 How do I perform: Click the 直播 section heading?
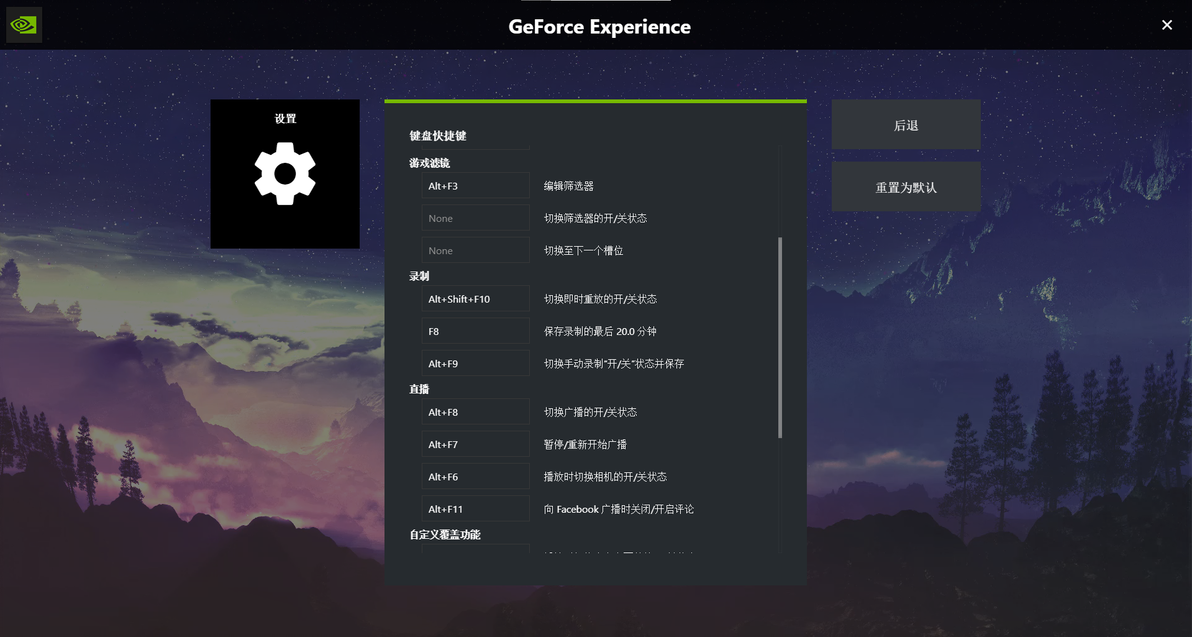pyautogui.click(x=419, y=388)
